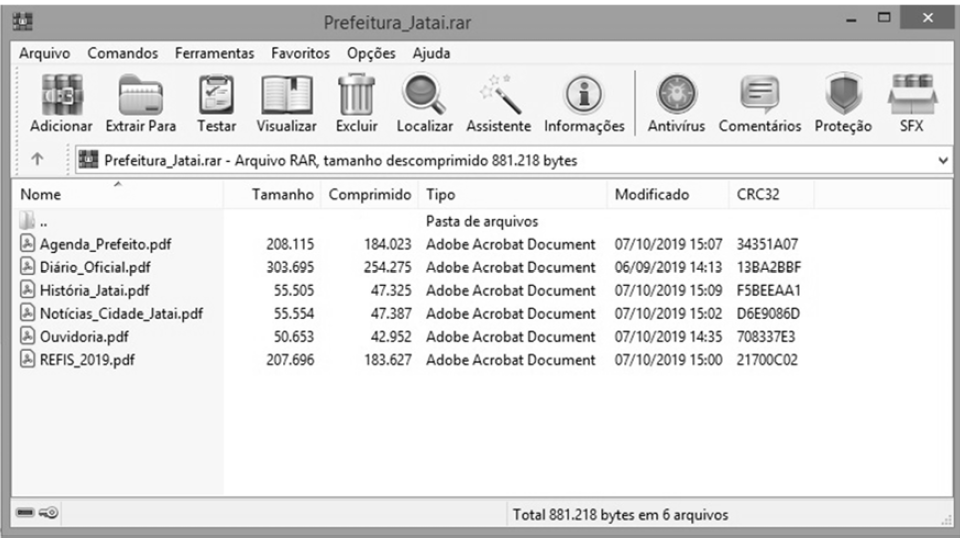Click the Adicionar toolbar icon
960x541 pixels.
[x=61, y=104]
